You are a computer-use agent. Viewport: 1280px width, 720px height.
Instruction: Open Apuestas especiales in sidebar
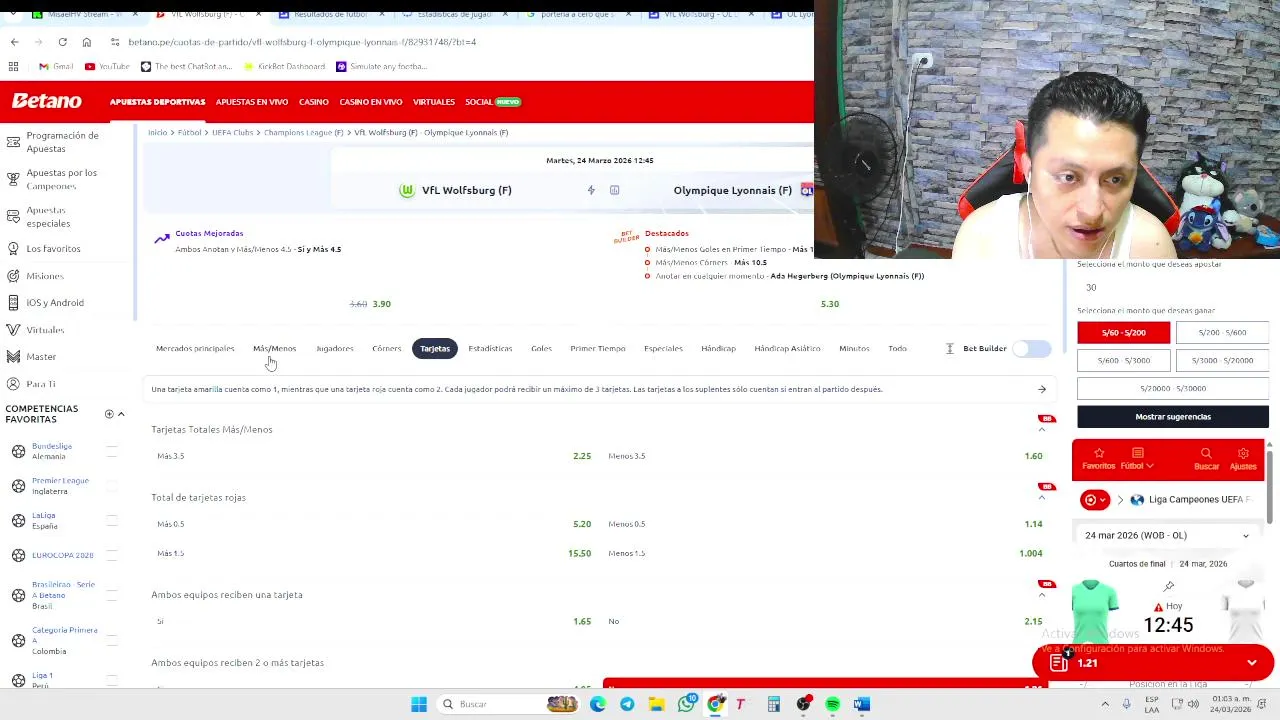coord(46,217)
